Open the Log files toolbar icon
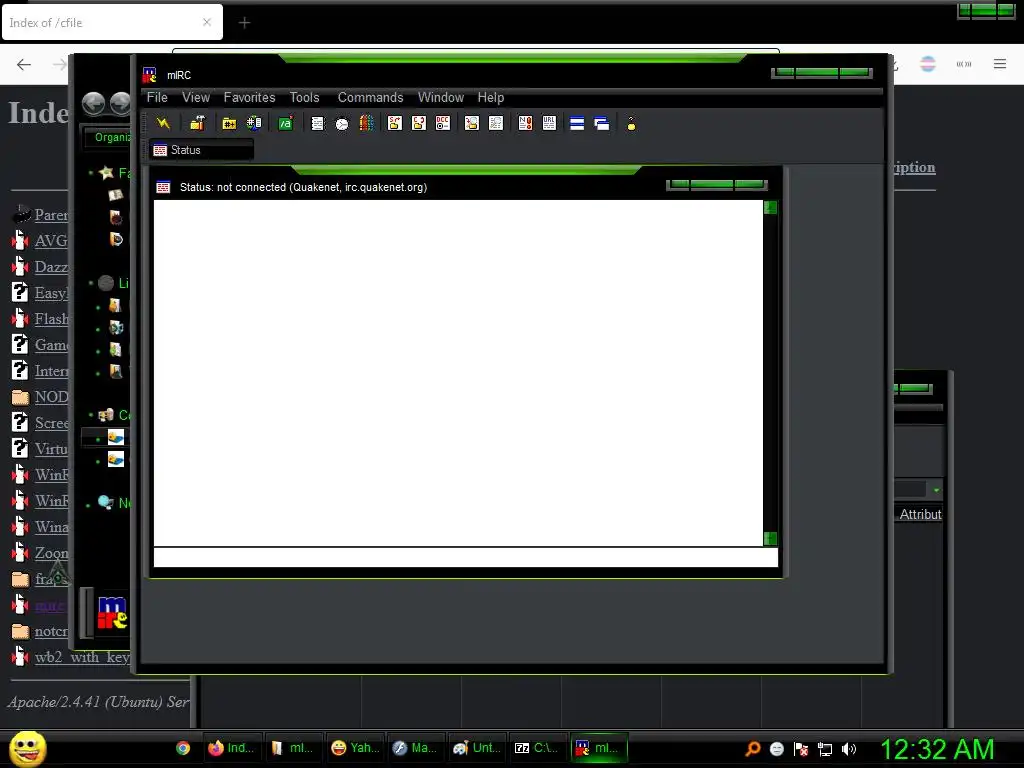Image resolution: width=1024 pixels, height=768 pixels. pyautogui.click(x=496, y=123)
